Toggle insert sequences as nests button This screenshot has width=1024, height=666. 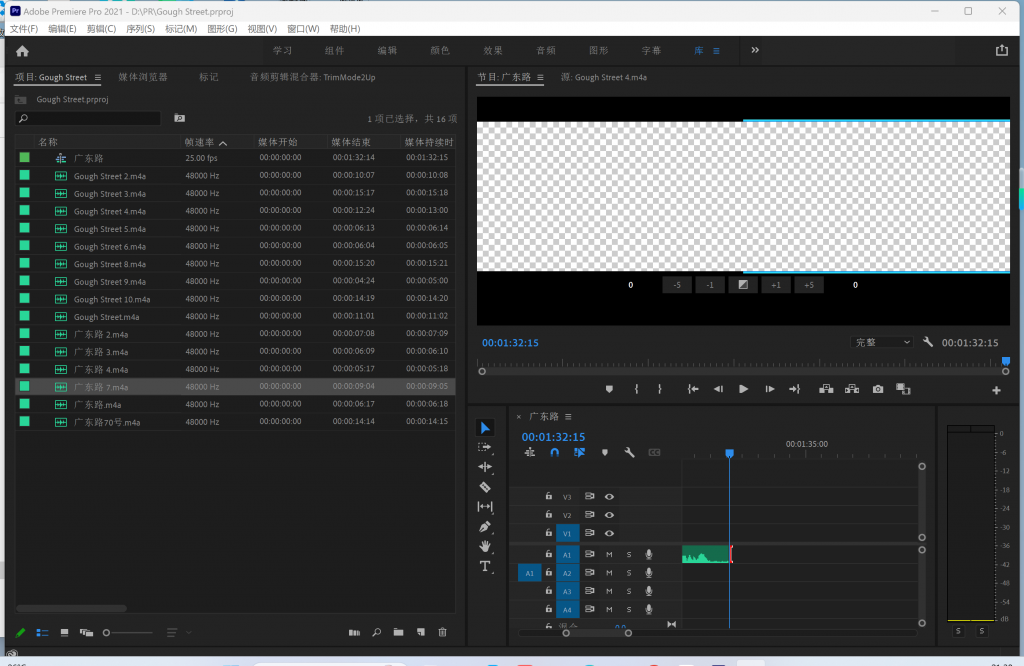pyautogui.click(x=530, y=452)
